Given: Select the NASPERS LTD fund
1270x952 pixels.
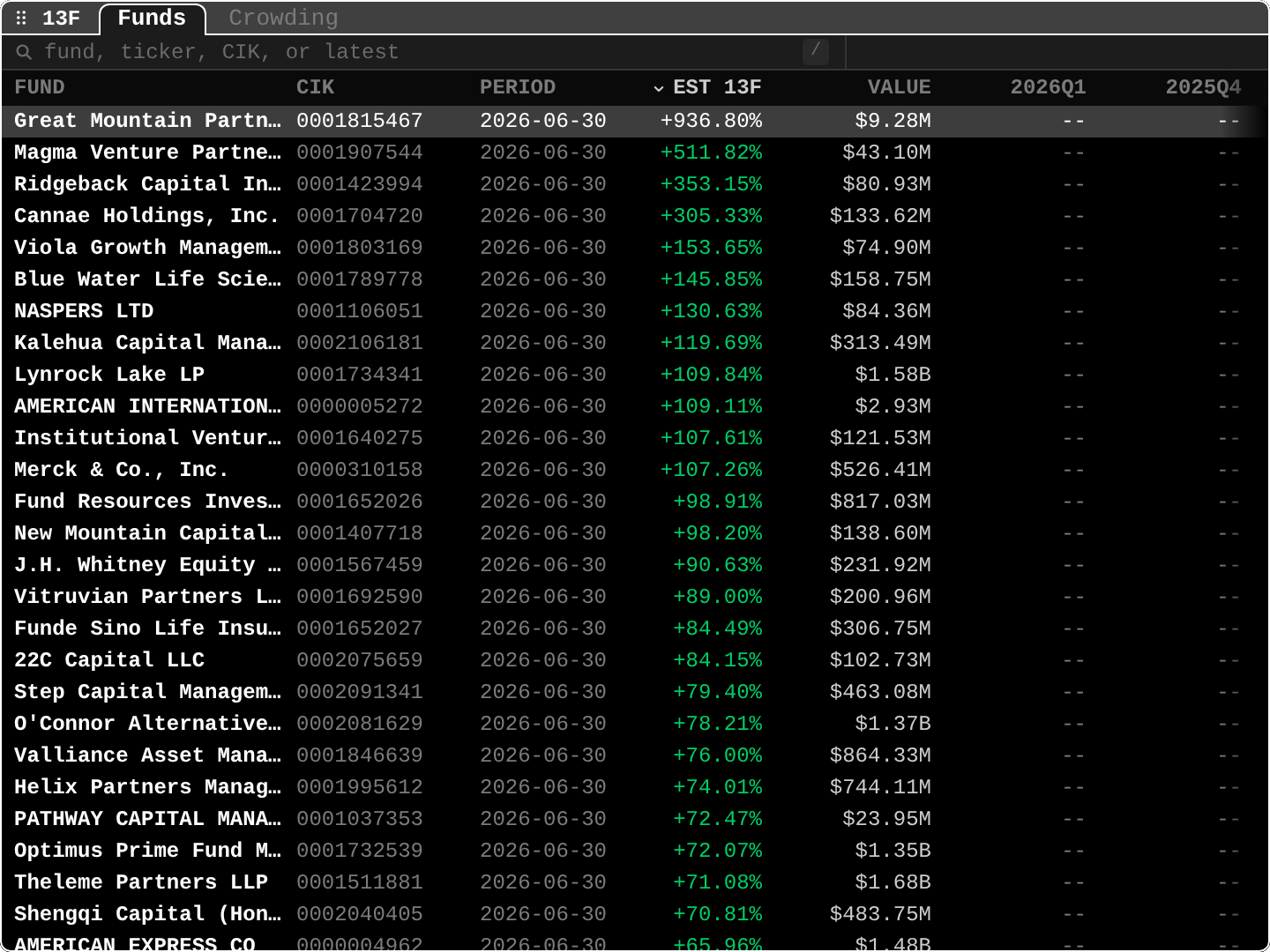Looking at the screenshot, I should click(635, 311).
